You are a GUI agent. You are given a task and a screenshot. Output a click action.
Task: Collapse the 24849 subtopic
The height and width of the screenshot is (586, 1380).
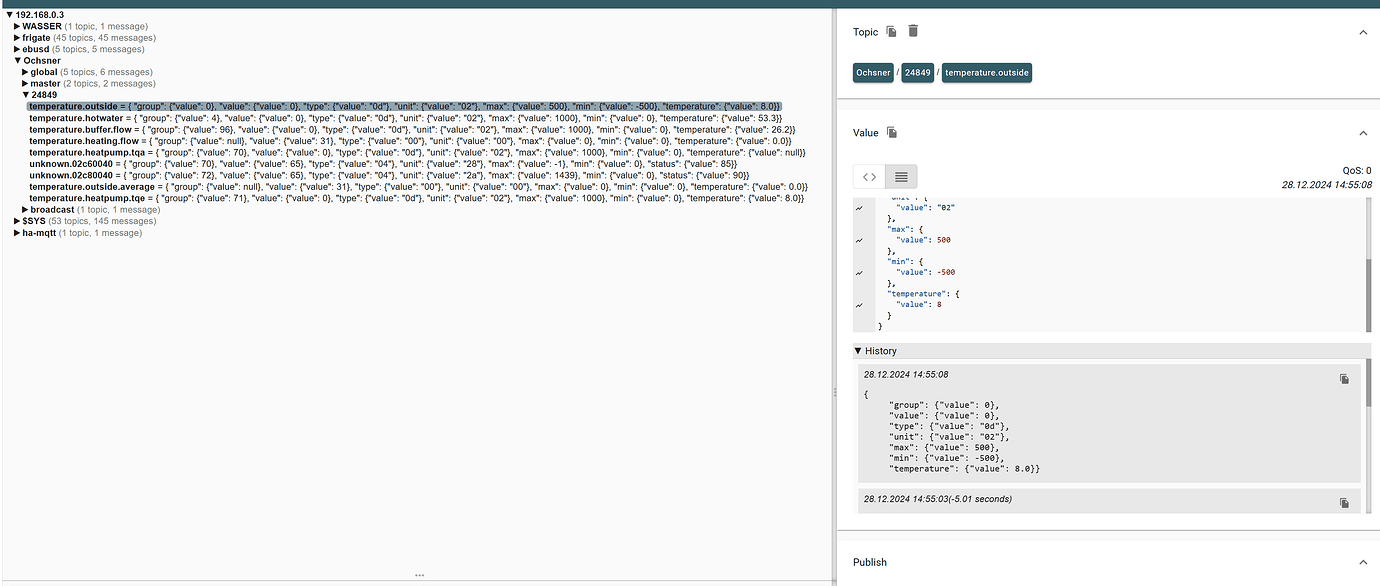point(26,95)
